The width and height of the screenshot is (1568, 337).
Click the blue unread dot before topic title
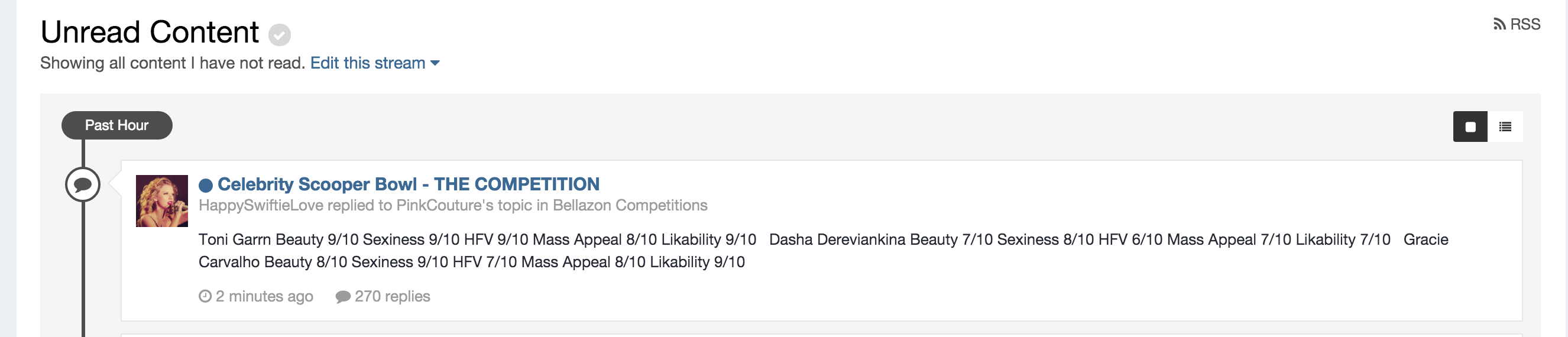point(206,185)
